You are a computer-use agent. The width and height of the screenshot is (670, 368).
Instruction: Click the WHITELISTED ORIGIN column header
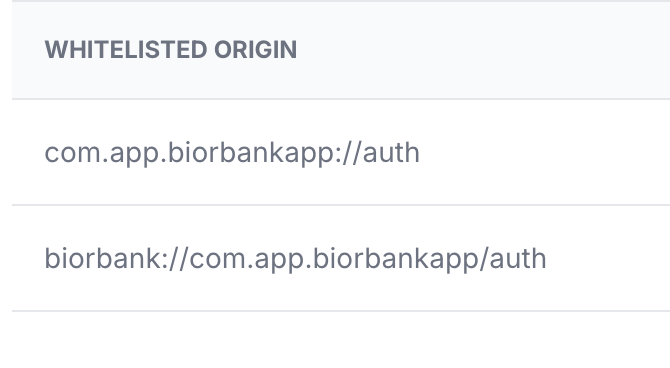(170, 50)
